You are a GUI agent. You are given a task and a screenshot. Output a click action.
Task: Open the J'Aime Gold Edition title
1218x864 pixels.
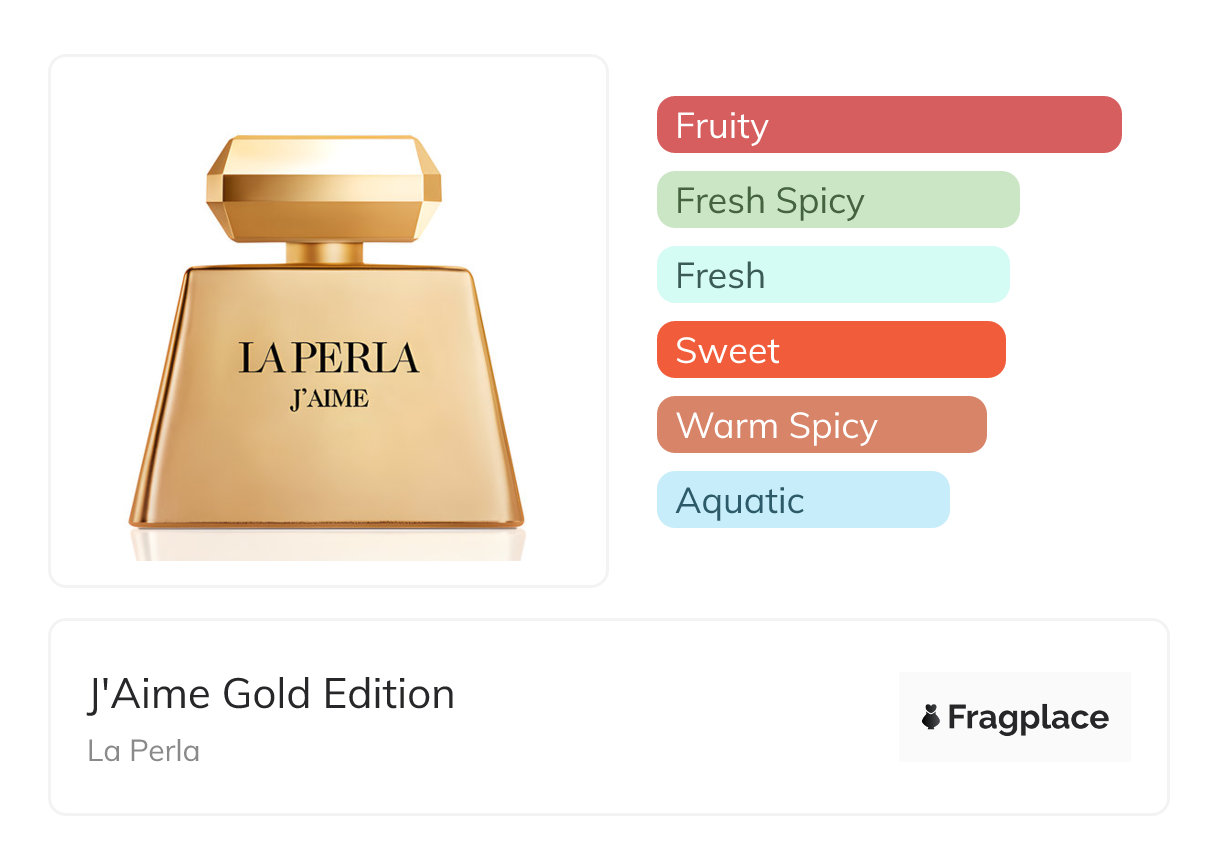[271, 694]
